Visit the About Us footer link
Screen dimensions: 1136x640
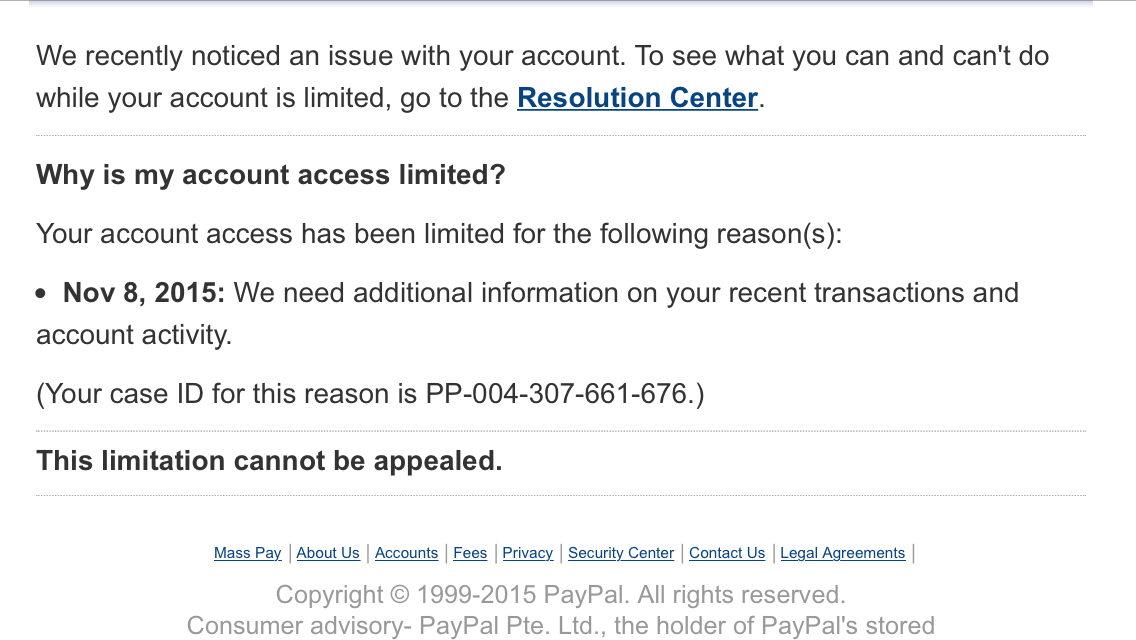point(327,553)
